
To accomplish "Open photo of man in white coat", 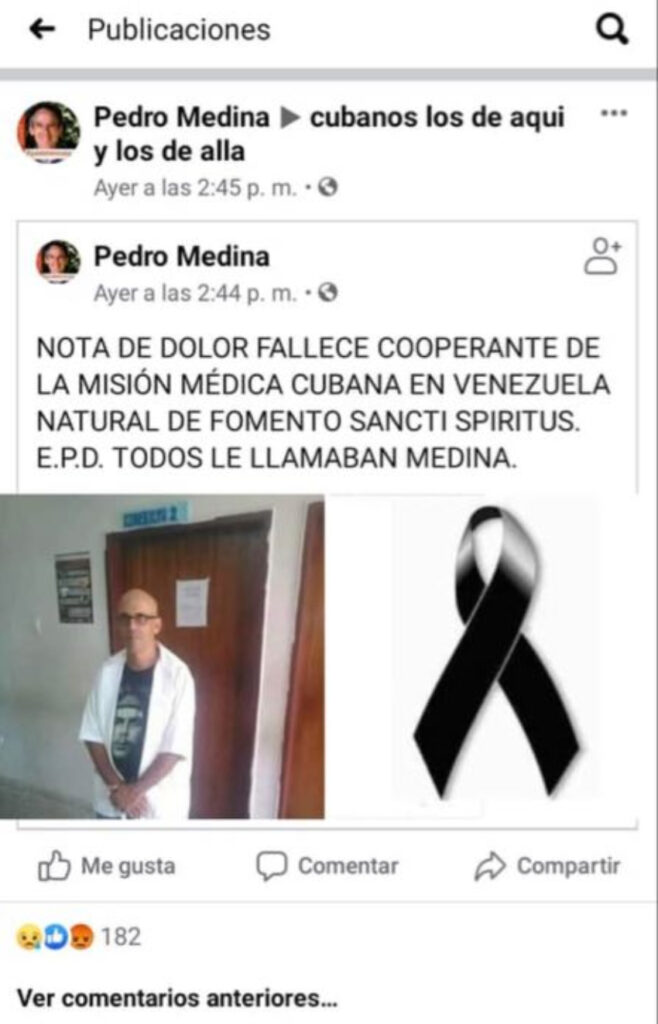I will click(162, 656).
